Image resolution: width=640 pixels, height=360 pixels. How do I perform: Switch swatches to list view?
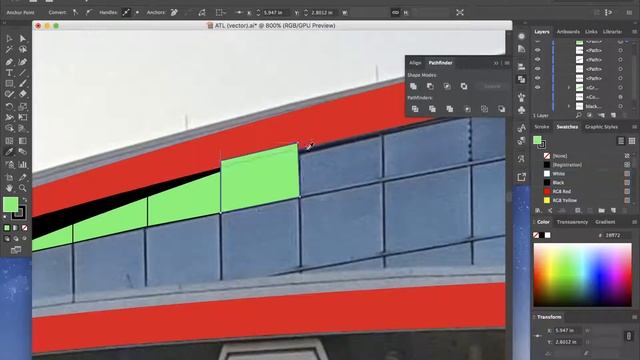pyautogui.click(x=621, y=141)
